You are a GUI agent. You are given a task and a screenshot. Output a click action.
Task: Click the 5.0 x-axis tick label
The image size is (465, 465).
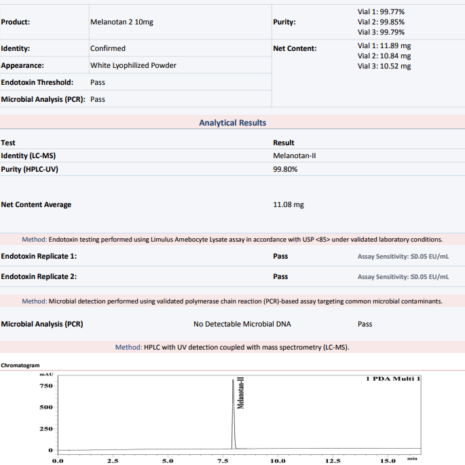pyautogui.click(x=168, y=461)
